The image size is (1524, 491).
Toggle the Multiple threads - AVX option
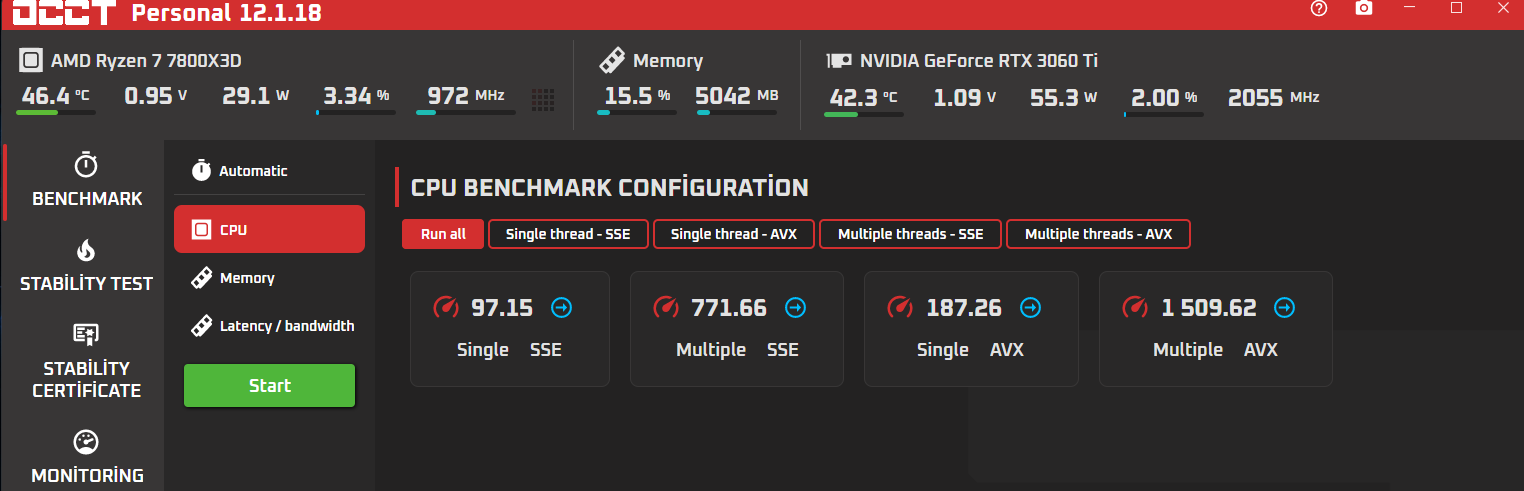[x=1098, y=234]
